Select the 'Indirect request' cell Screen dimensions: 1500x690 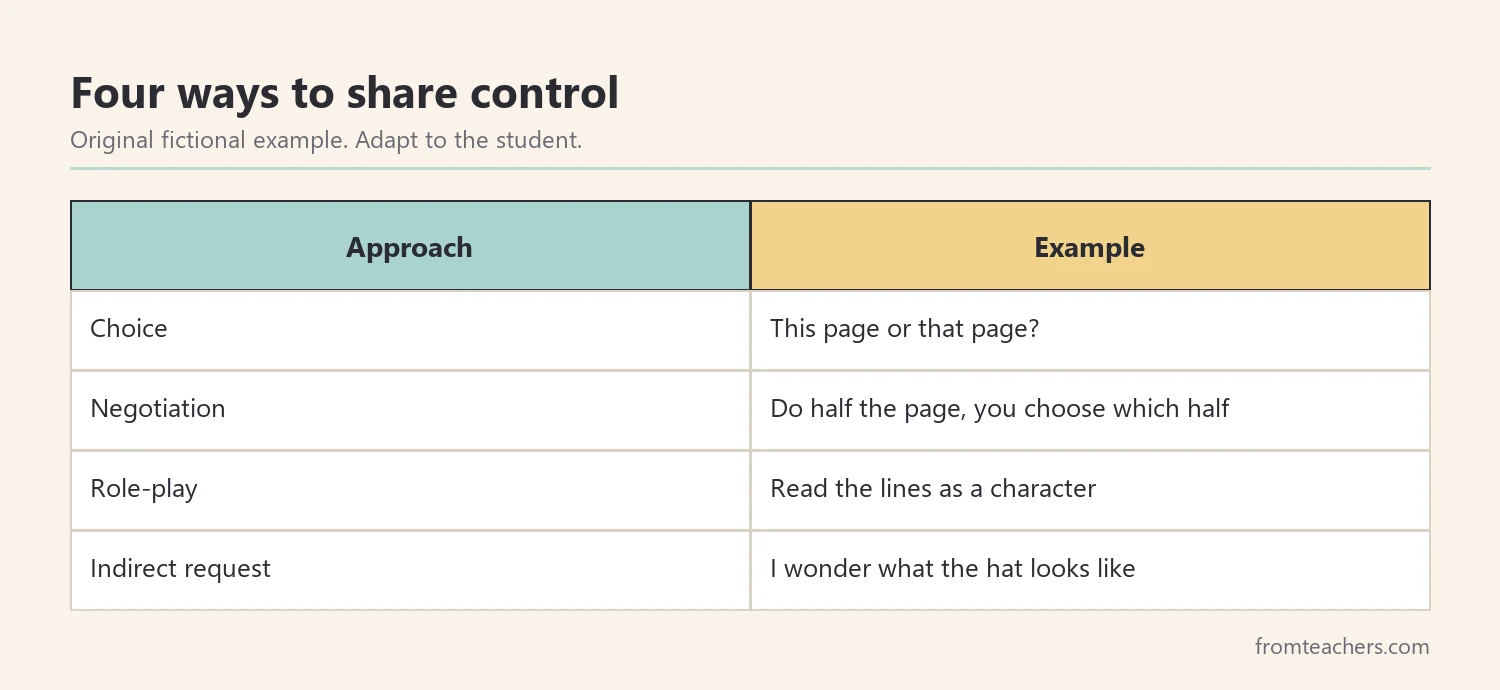pyautogui.click(x=410, y=570)
